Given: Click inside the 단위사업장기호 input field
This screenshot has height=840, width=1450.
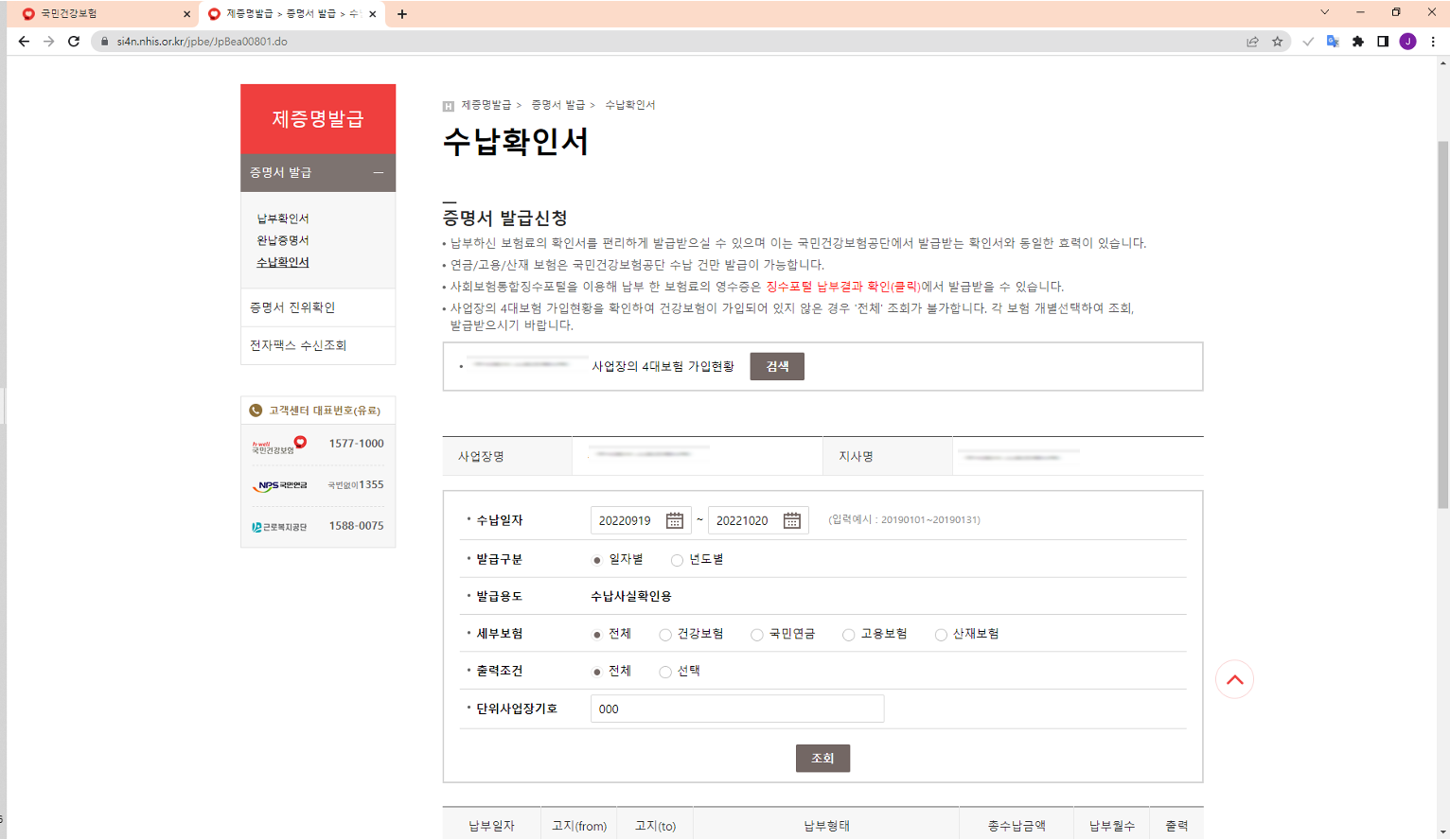Looking at the screenshot, I should pos(736,708).
